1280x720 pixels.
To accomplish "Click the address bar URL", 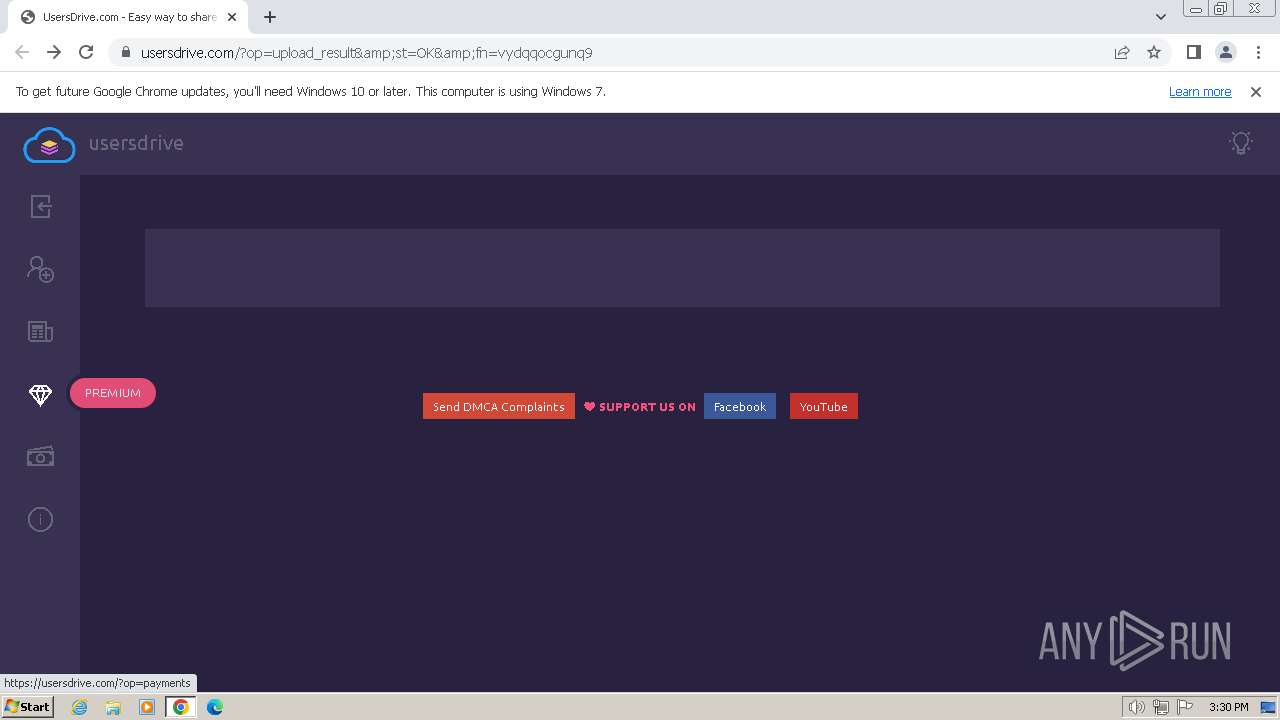I will (366, 53).
